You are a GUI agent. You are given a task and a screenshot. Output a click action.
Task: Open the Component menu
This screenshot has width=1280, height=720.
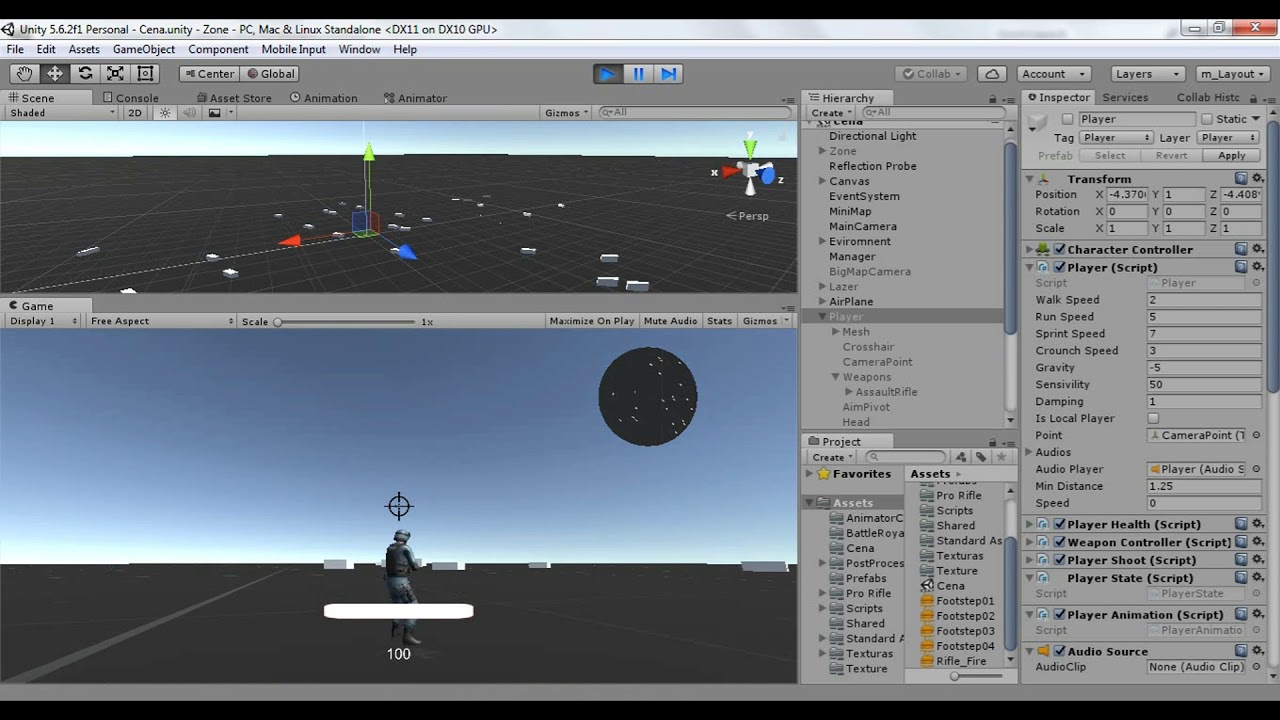coord(218,49)
